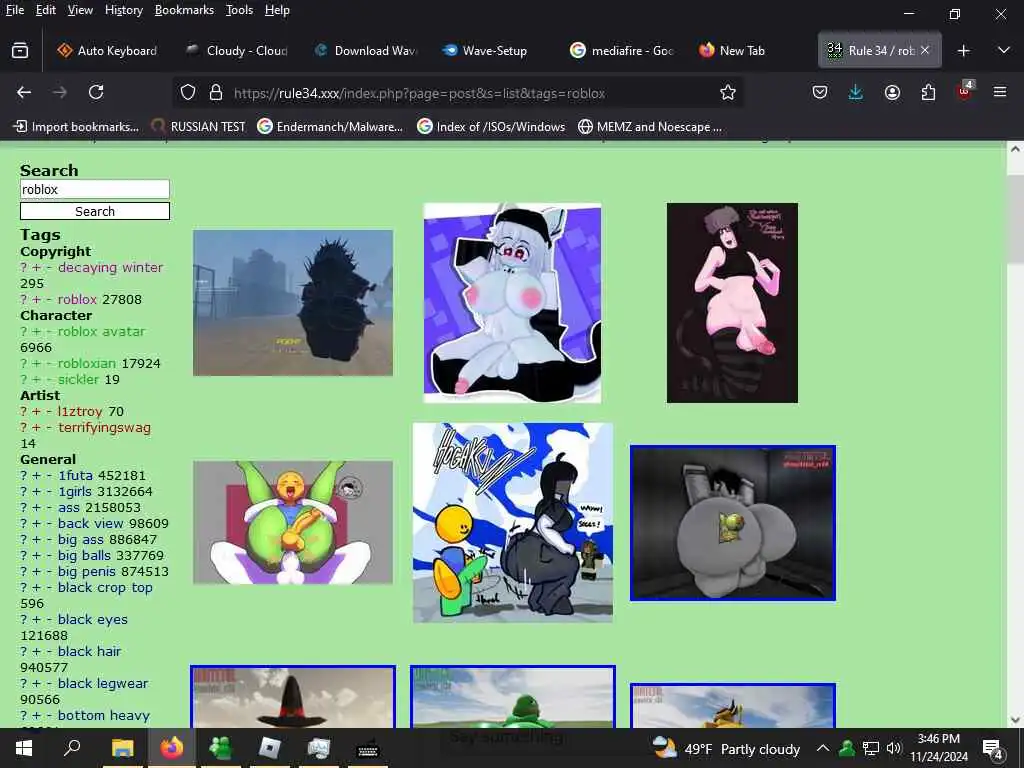Expand the list all tabs chevron
The image size is (1024, 768).
(x=1004, y=50)
